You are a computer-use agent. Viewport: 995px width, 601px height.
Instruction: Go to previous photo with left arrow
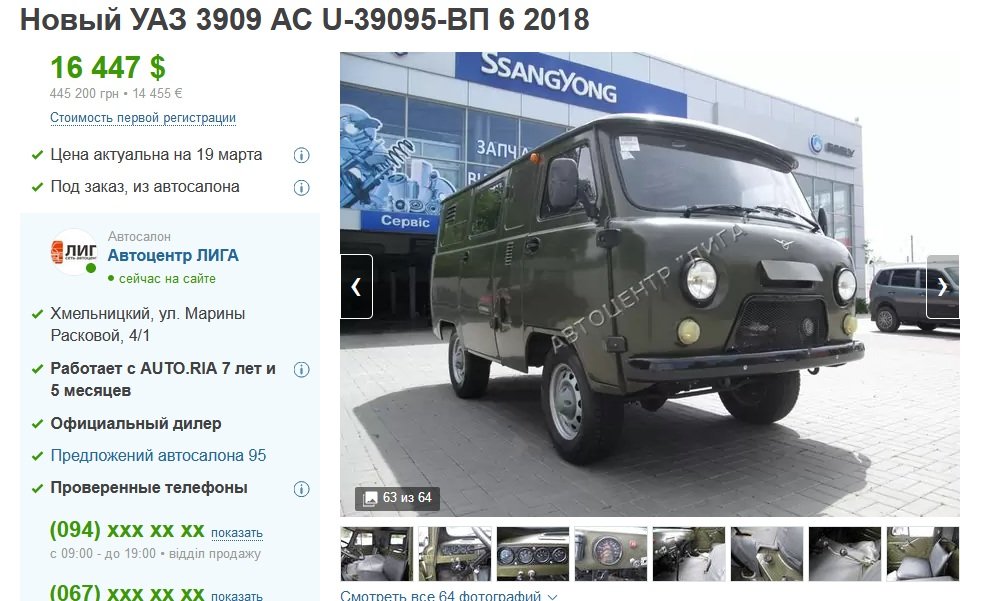pos(356,287)
